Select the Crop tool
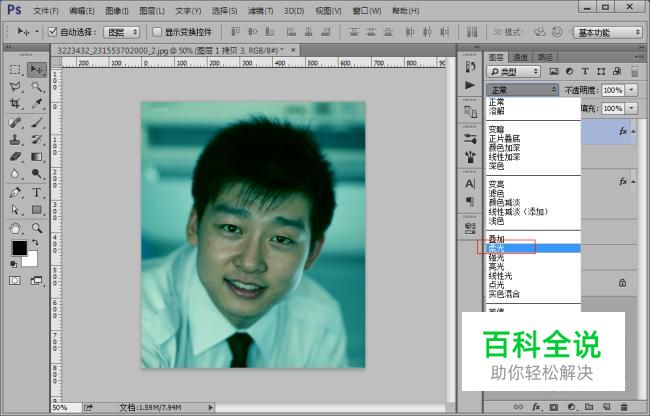Image resolution: width=650 pixels, height=416 pixels. click(x=15, y=104)
